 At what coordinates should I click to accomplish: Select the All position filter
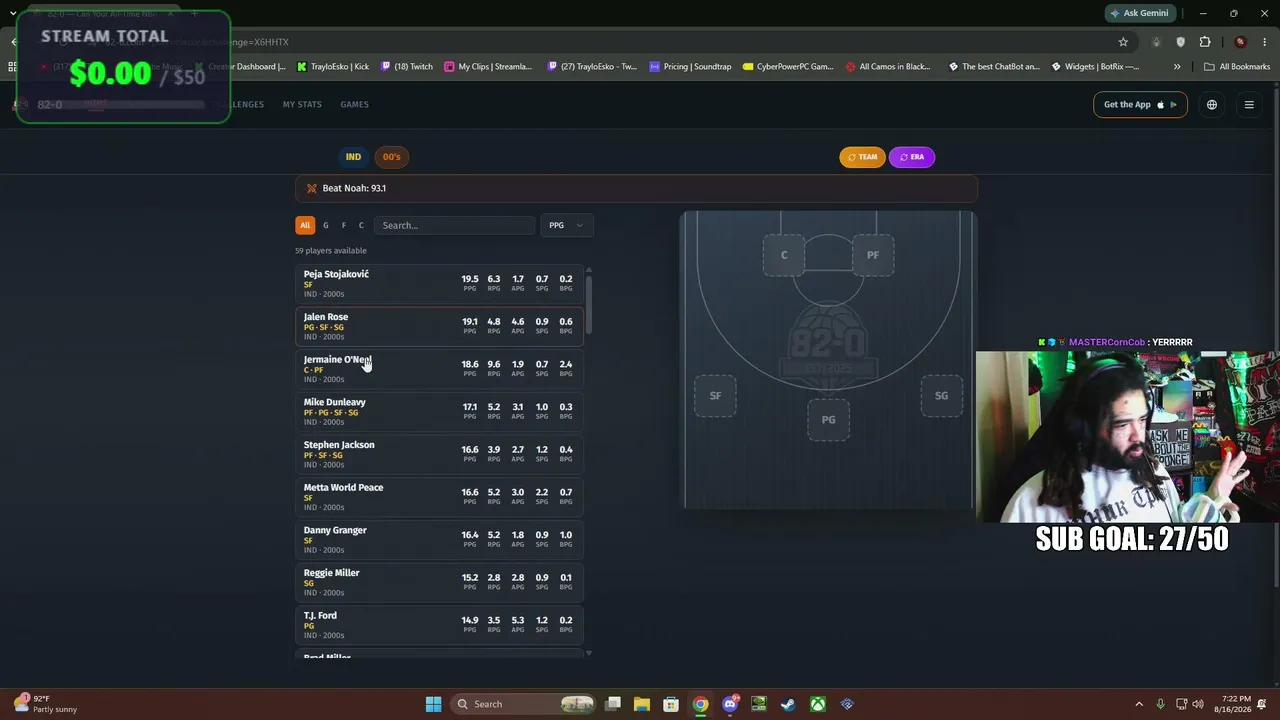(305, 225)
